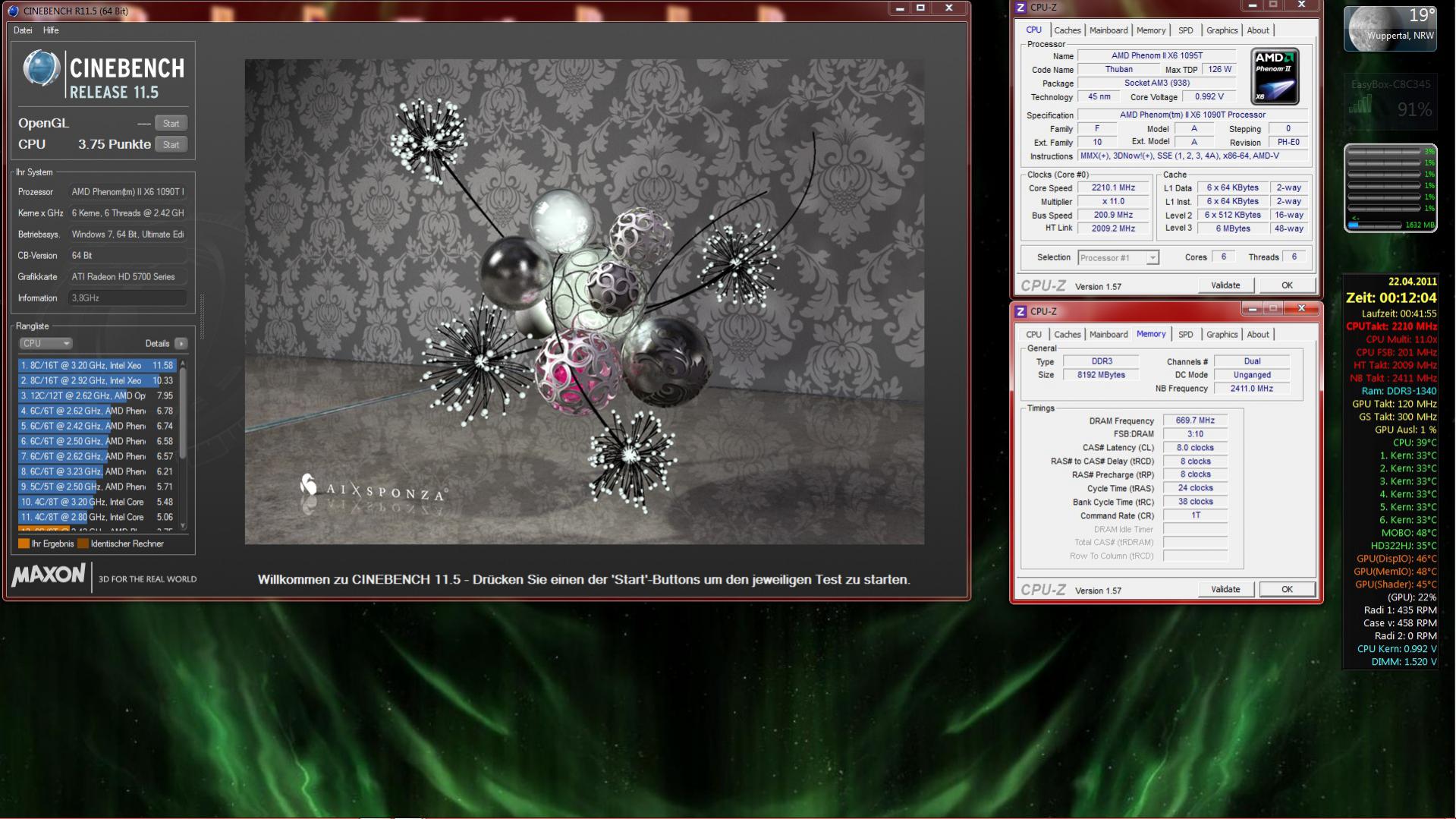The width and height of the screenshot is (1456, 819).
Task: Click the Code Name value Thuban
Action: (x=1118, y=69)
